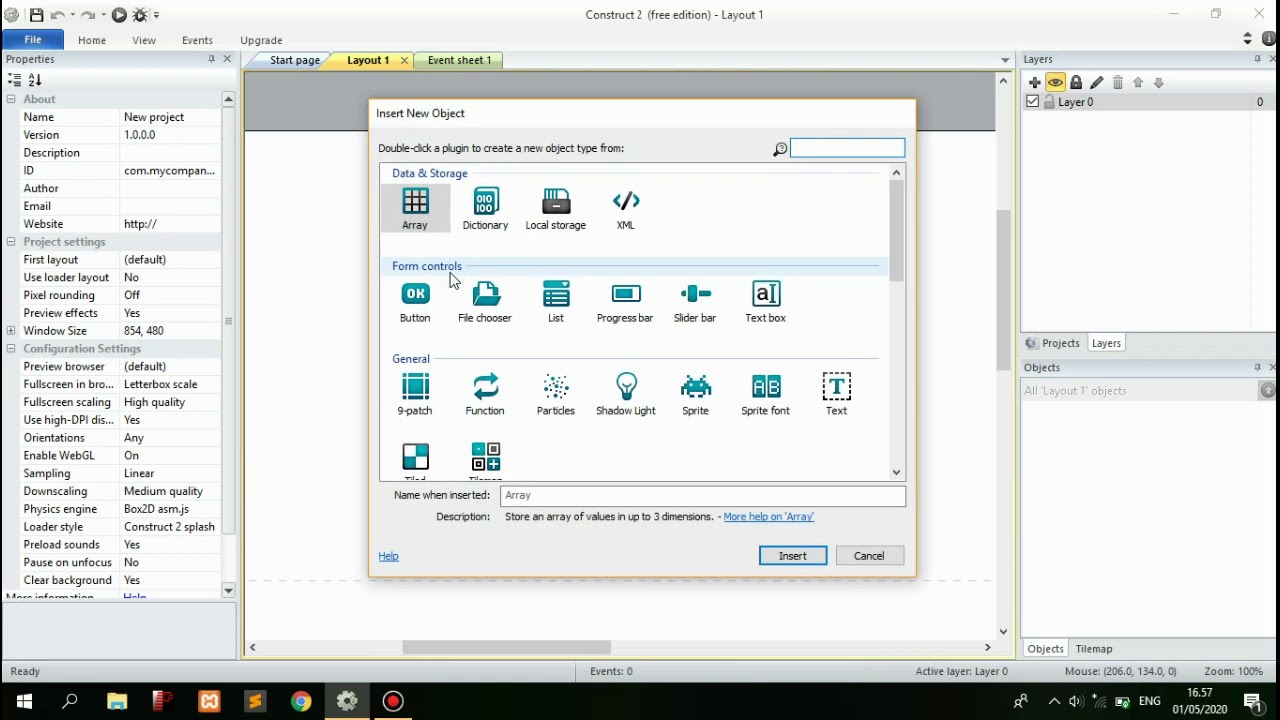
Task: Open the Events ribbon tab
Action: pyautogui.click(x=197, y=40)
